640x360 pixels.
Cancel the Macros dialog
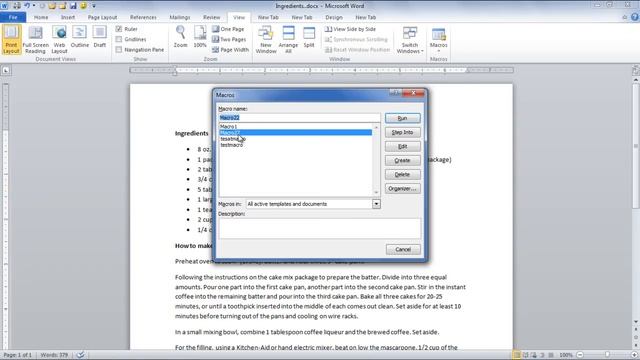[403, 249]
